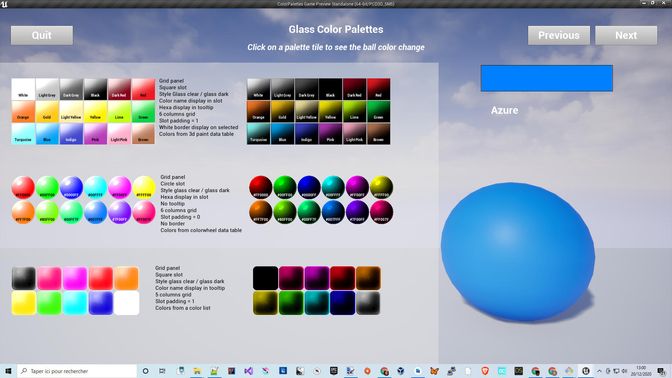672x378 pixels.
Task: Click the taskbar search field
Action: [x=77, y=371]
